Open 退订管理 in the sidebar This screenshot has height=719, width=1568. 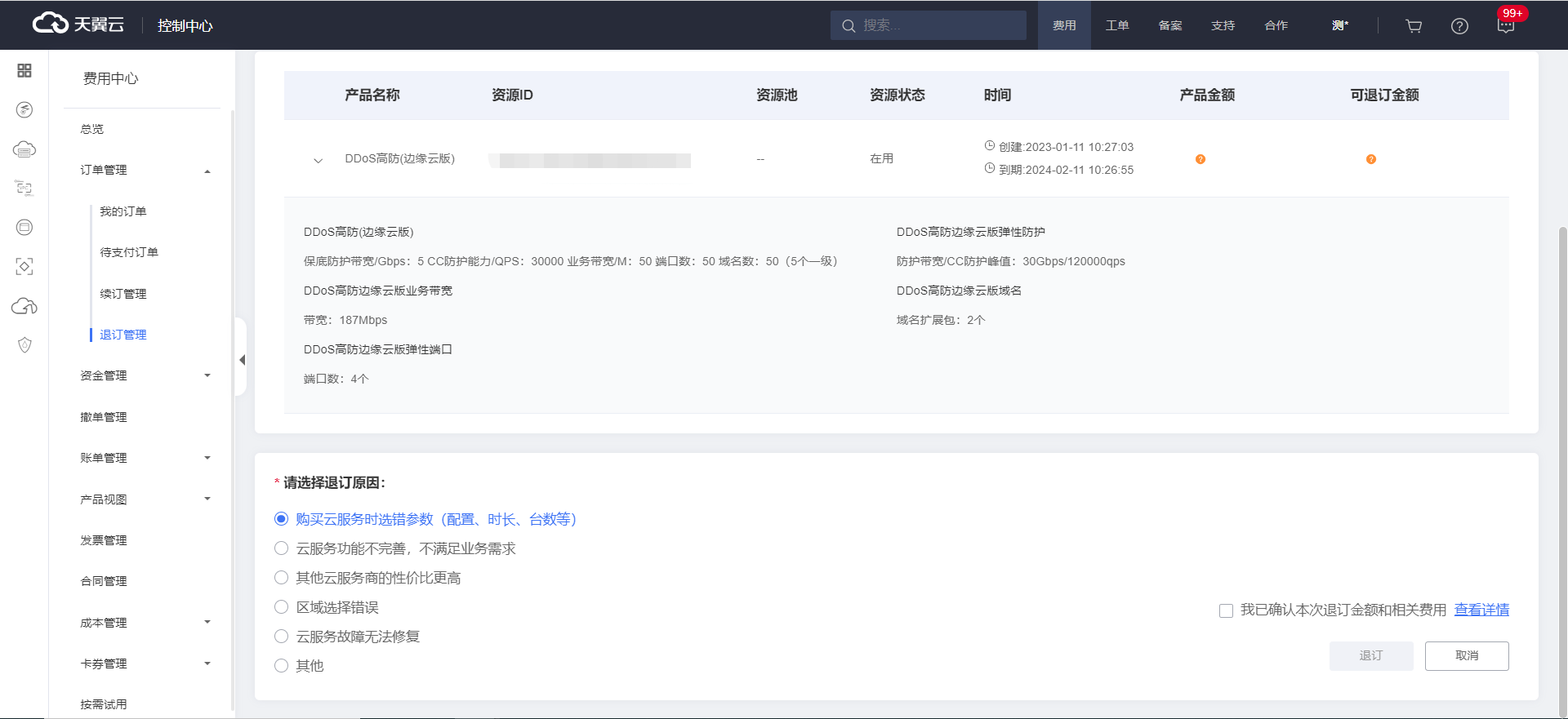tap(123, 335)
